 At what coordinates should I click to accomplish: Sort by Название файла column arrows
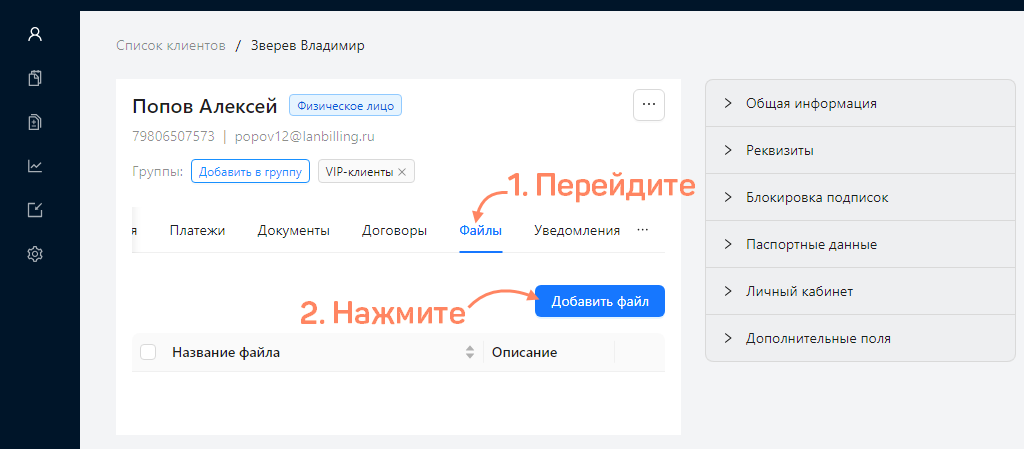point(470,352)
